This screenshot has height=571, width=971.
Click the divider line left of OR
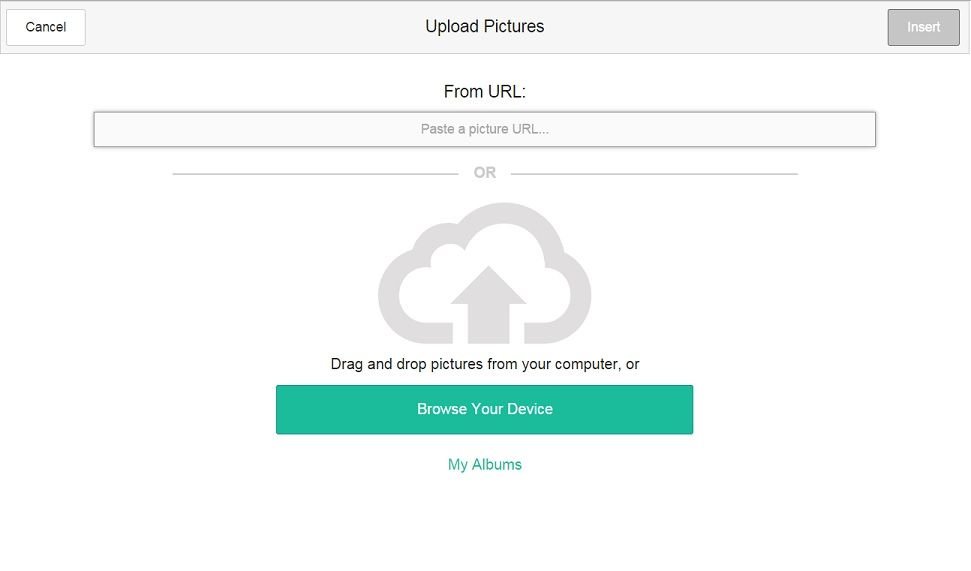click(x=315, y=174)
